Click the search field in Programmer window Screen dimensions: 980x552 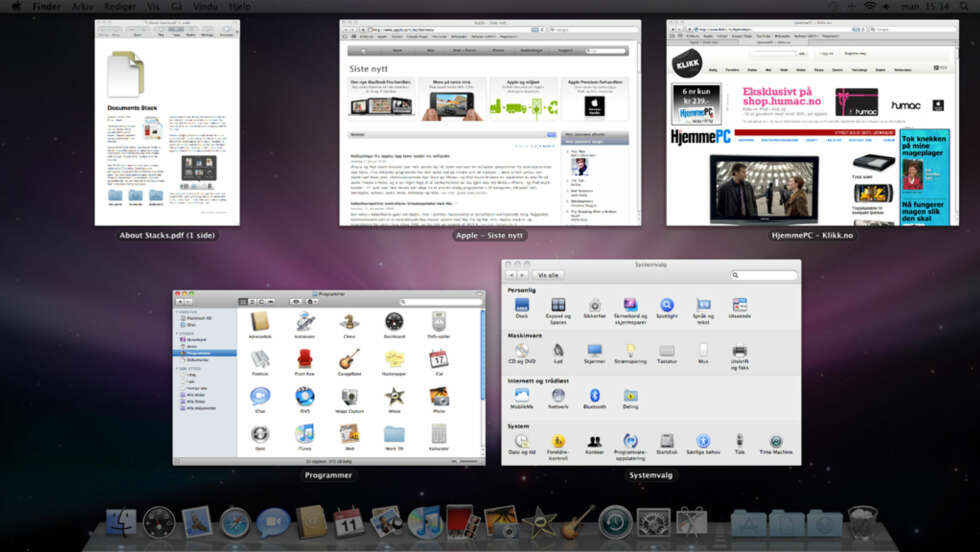click(x=441, y=301)
